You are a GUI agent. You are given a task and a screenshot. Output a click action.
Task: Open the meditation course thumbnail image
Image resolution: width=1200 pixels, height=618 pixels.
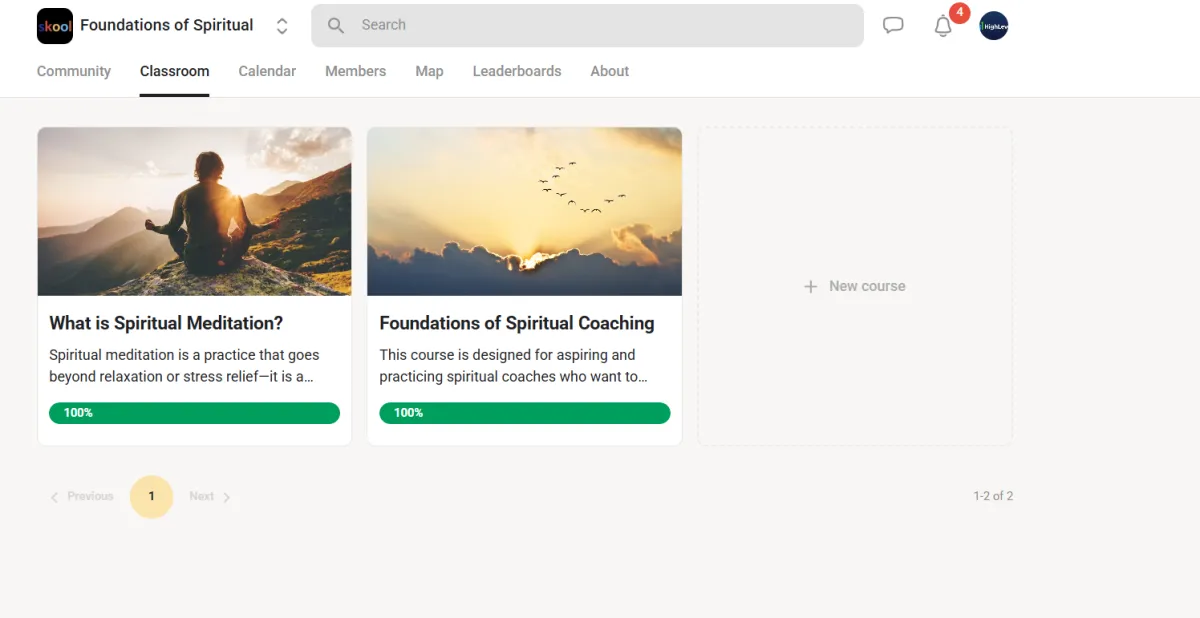point(194,211)
